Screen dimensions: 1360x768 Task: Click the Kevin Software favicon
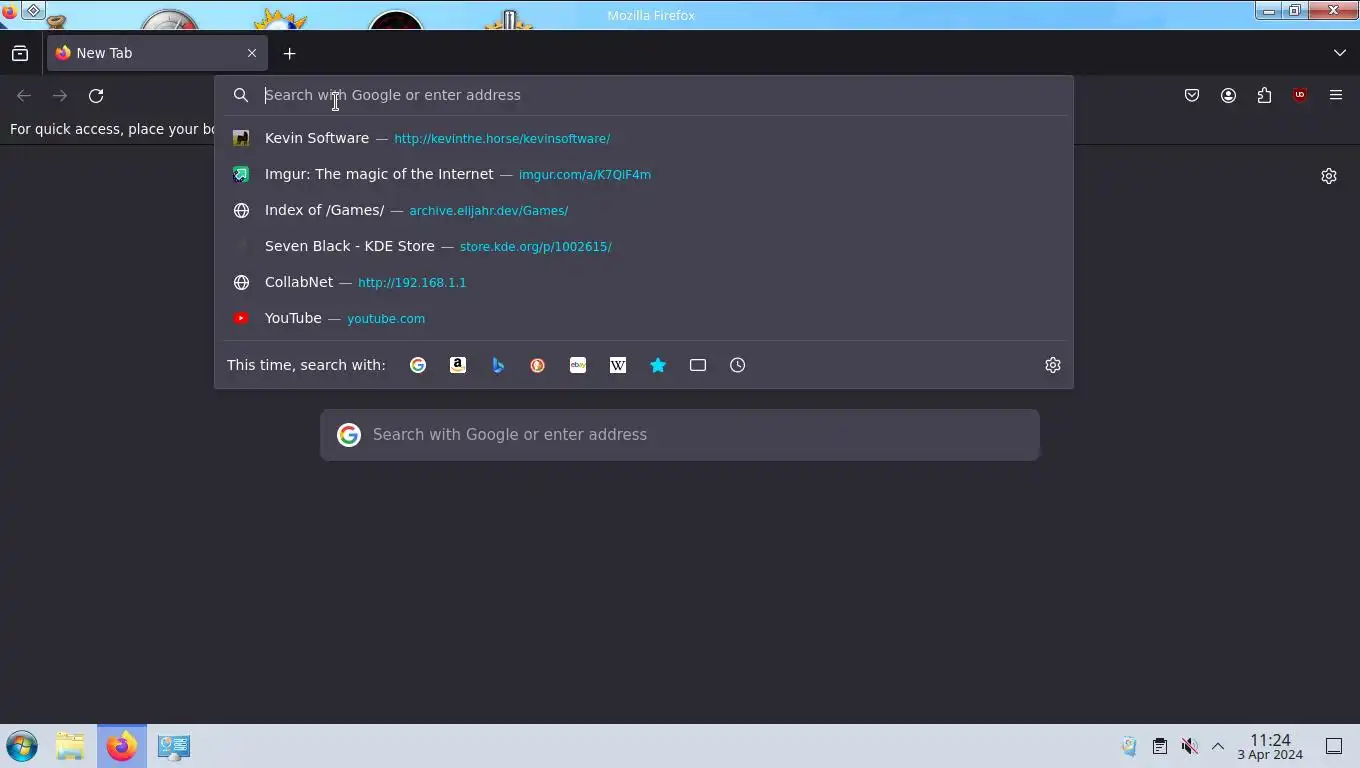click(241, 138)
